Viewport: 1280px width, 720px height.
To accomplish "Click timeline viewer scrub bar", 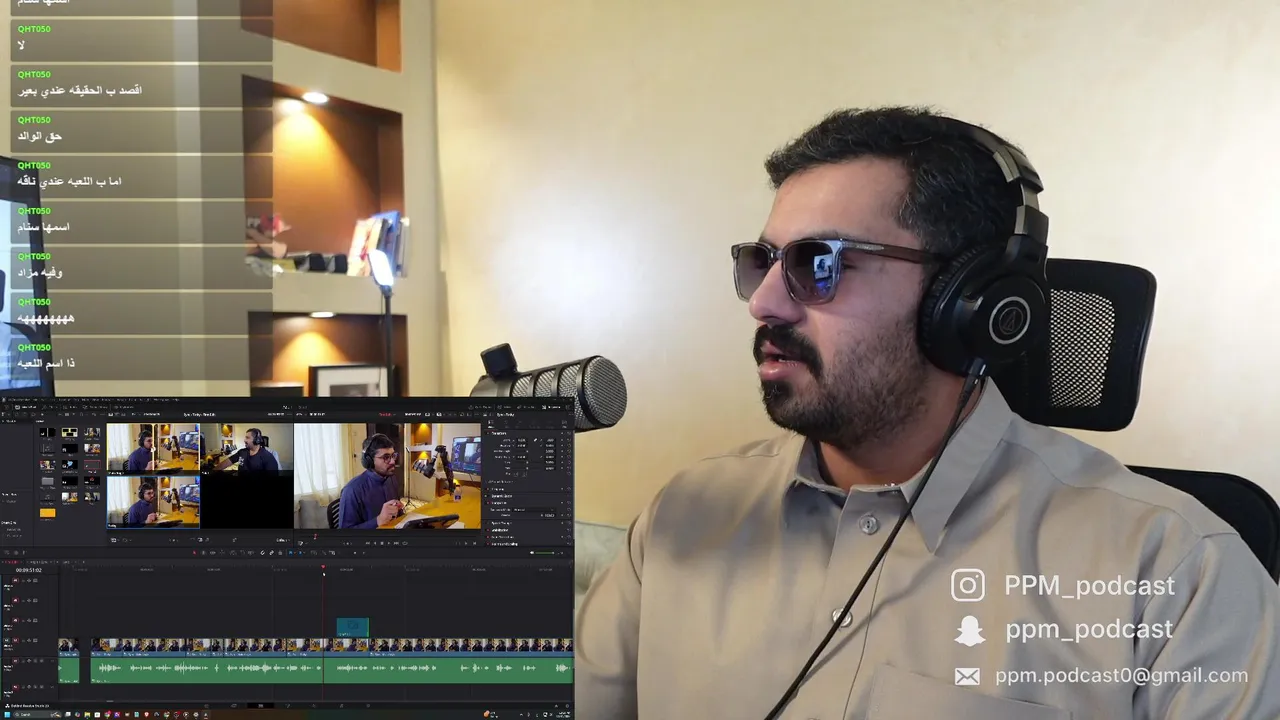I will 386,537.
